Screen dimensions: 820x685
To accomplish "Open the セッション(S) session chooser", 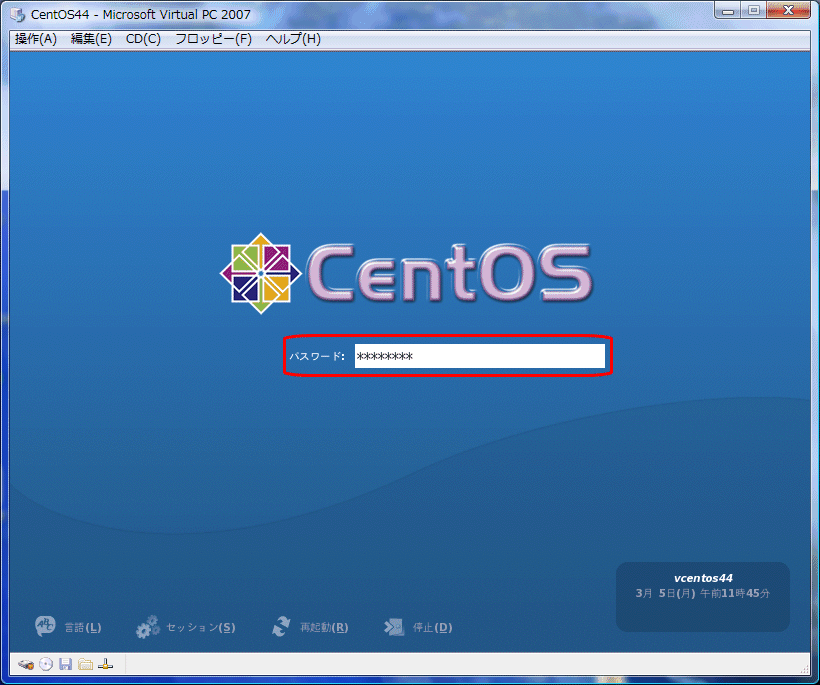I will pos(186,626).
